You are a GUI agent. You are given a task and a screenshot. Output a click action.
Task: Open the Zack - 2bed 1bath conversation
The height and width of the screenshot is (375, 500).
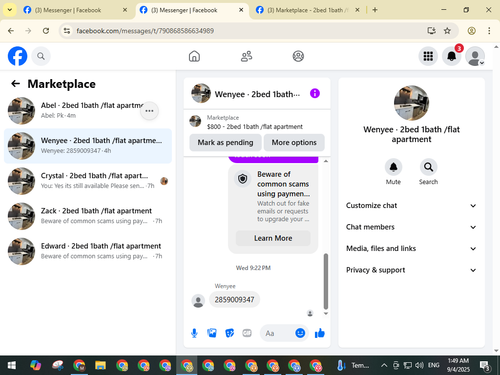pos(88,216)
